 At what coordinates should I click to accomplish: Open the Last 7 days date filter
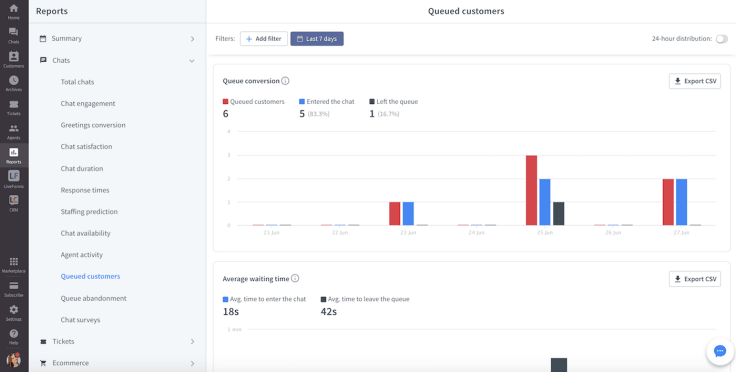click(x=317, y=39)
